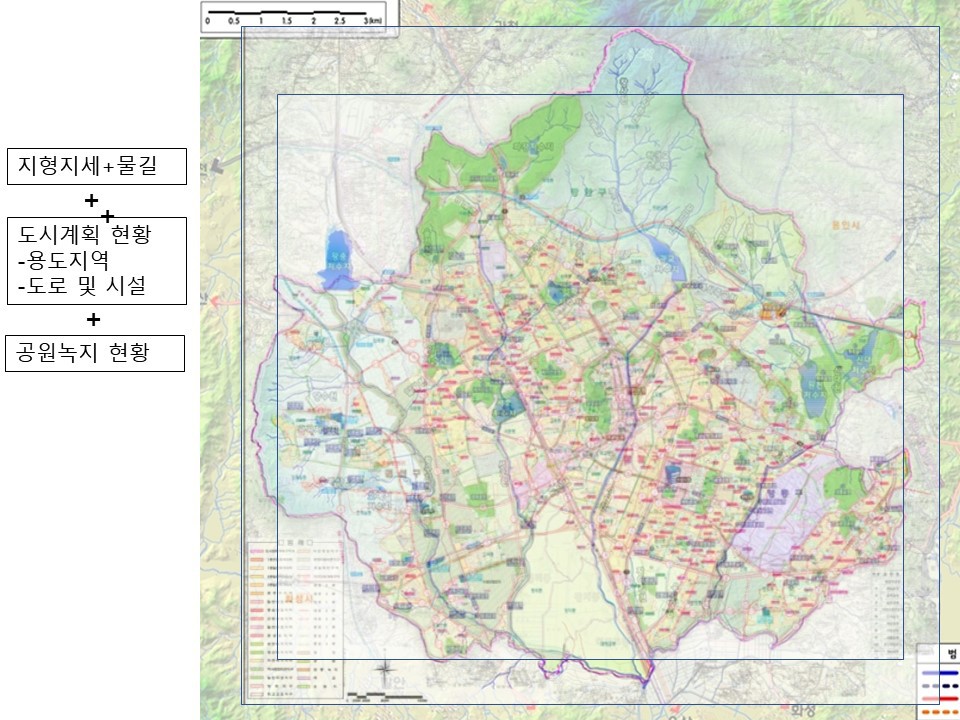This screenshot has height=720, width=960.
Task: Click the '용인시' label on the map
Action: pos(846,225)
